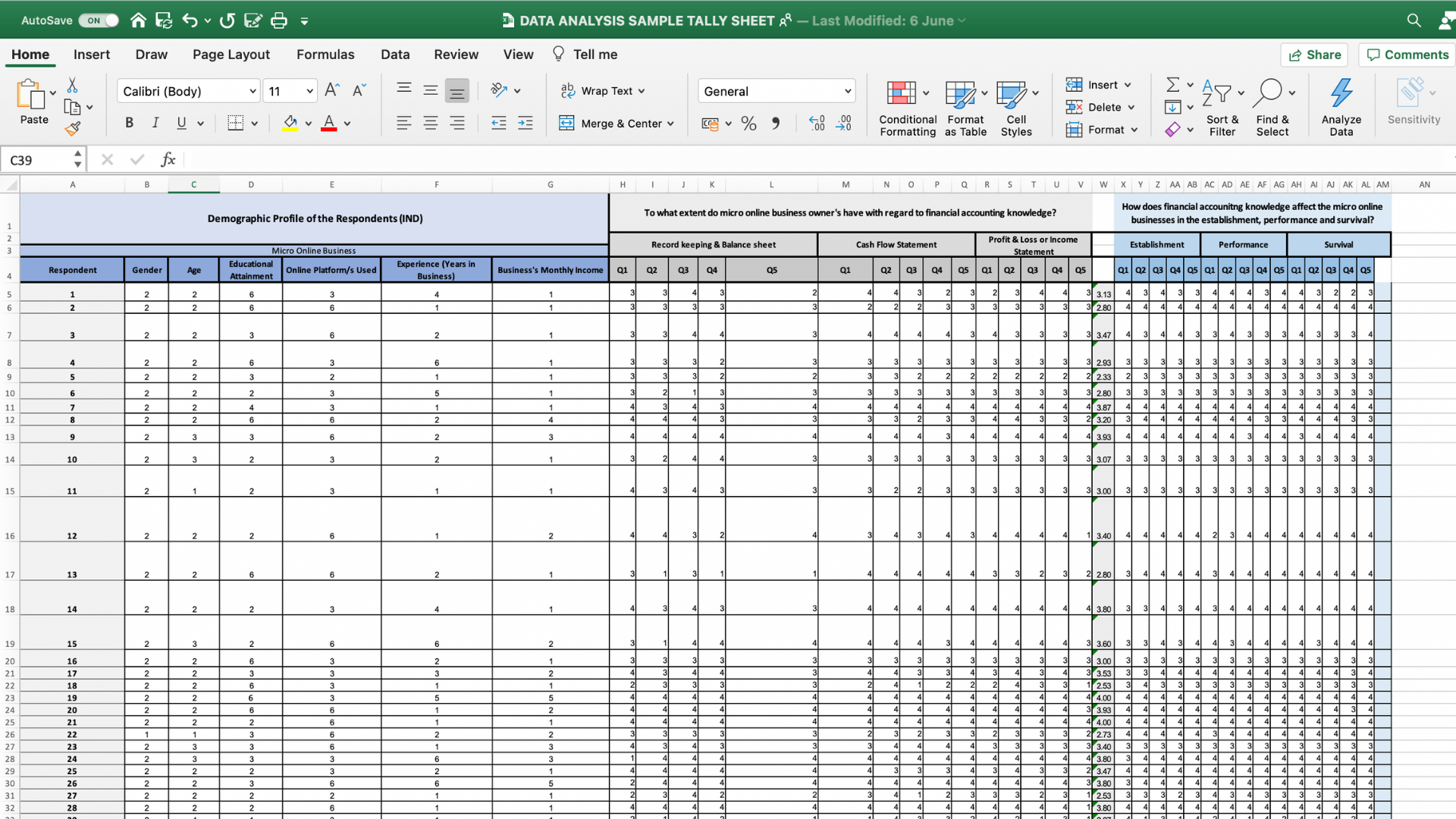1456x819 pixels.
Task: Click the yellow Fill Color swatch
Action: tap(290, 123)
